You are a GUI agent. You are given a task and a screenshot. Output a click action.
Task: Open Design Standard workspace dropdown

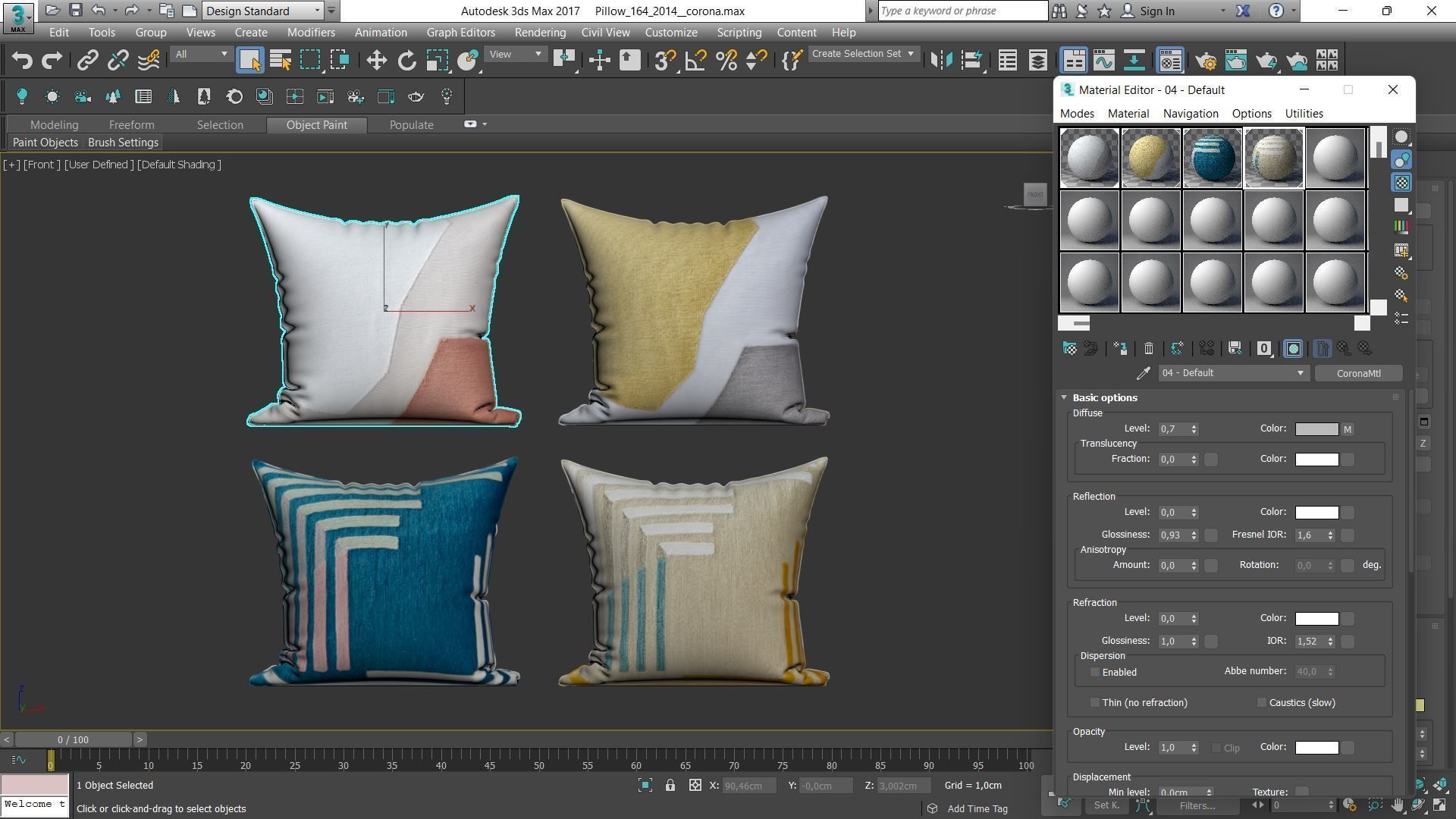tap(264, 11)
